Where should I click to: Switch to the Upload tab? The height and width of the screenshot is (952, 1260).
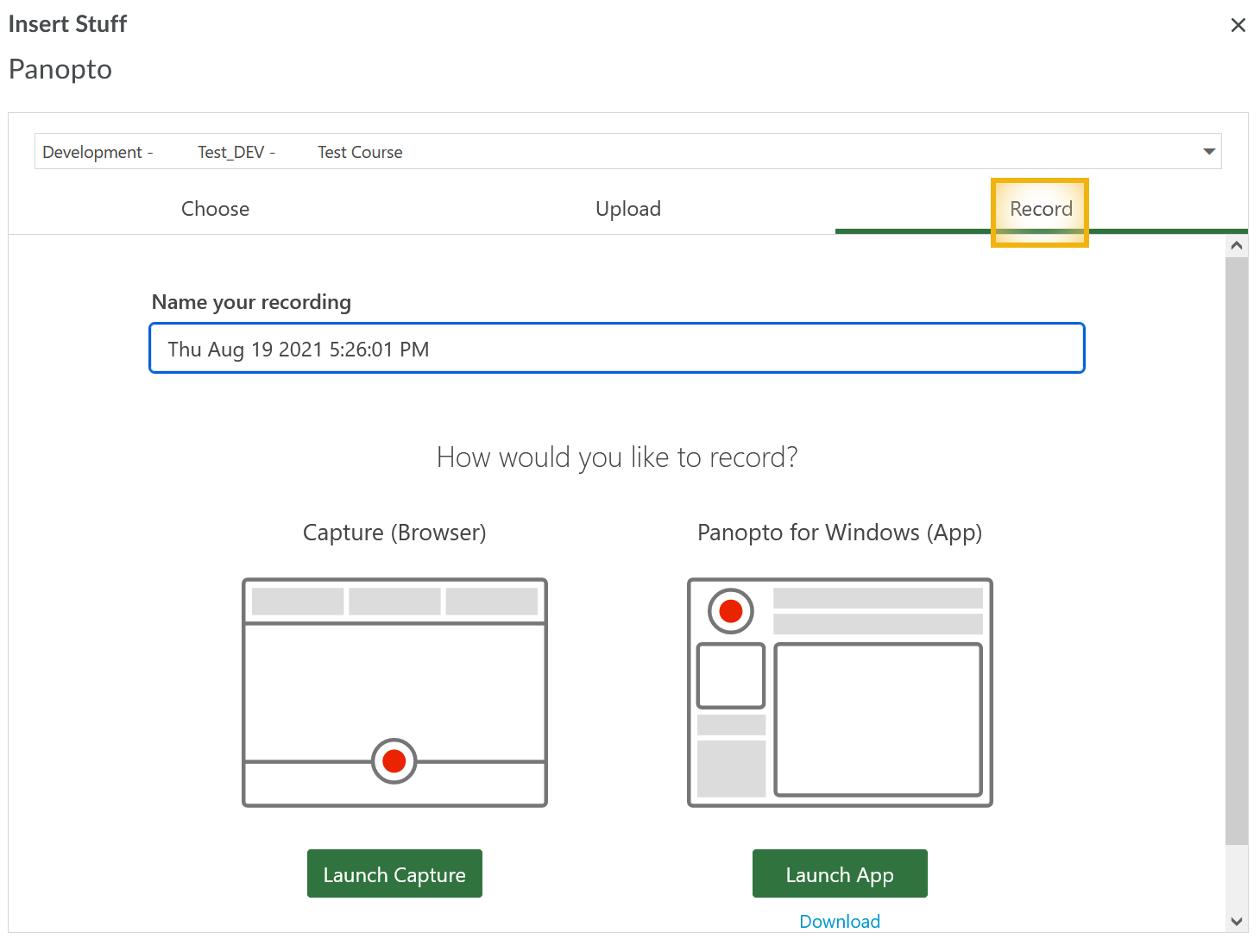(627, 209)
